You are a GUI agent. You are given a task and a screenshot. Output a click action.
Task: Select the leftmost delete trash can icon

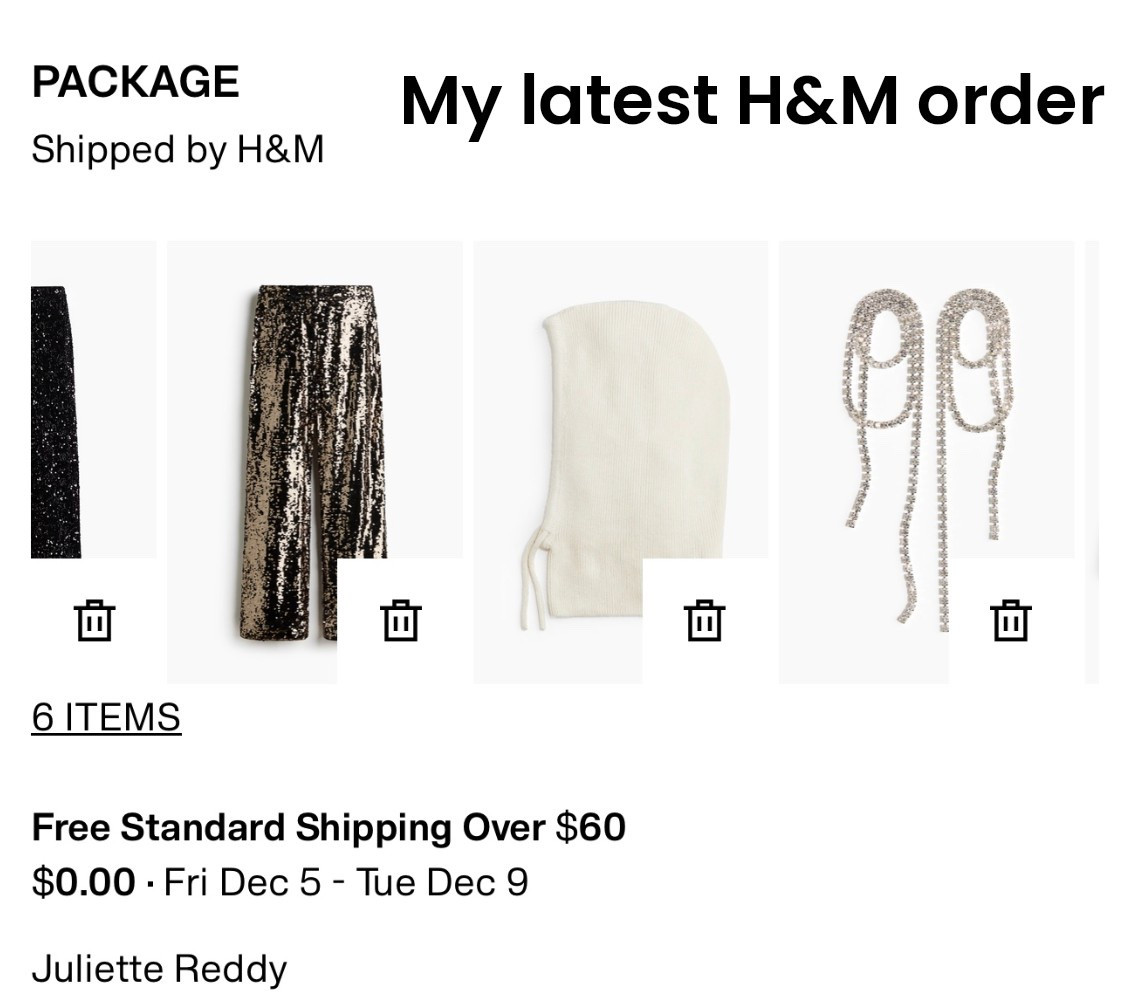[x=93, y=620]
